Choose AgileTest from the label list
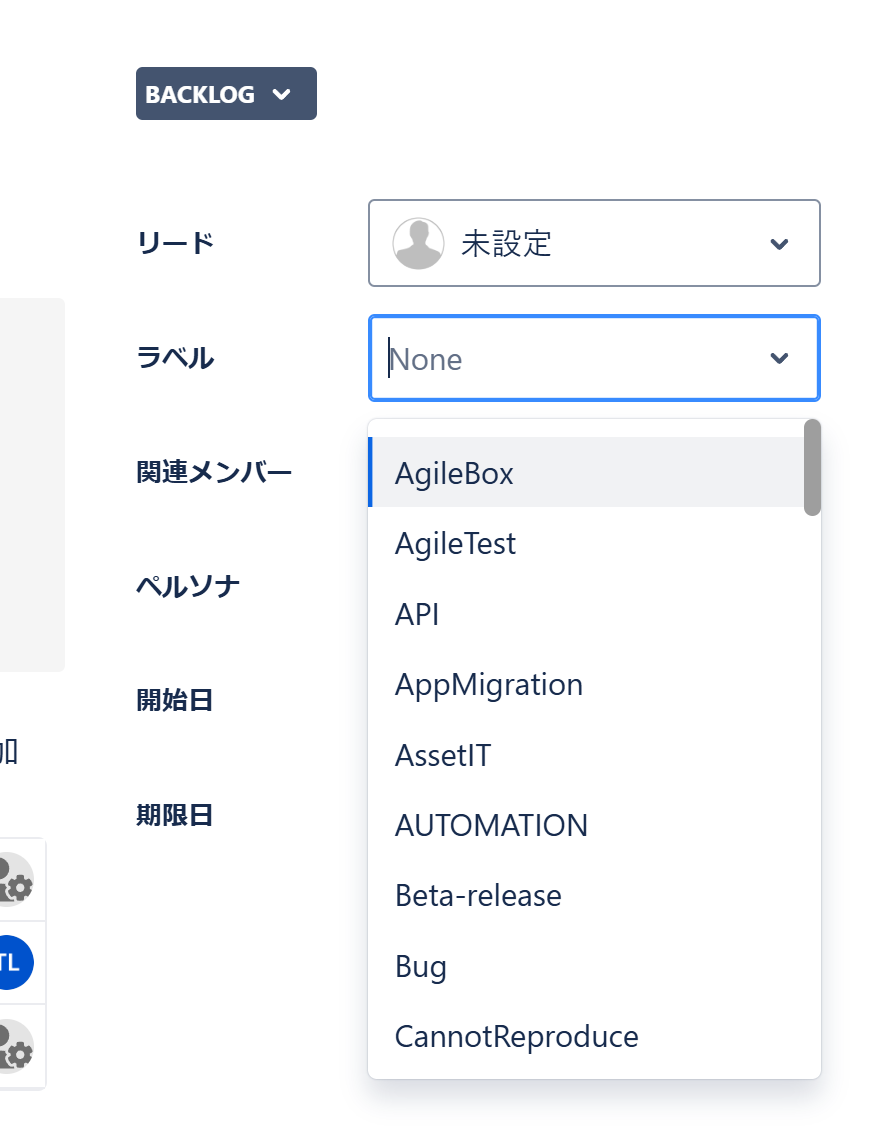Screen dimensions: 879x1137 click(x=455, y=544)
